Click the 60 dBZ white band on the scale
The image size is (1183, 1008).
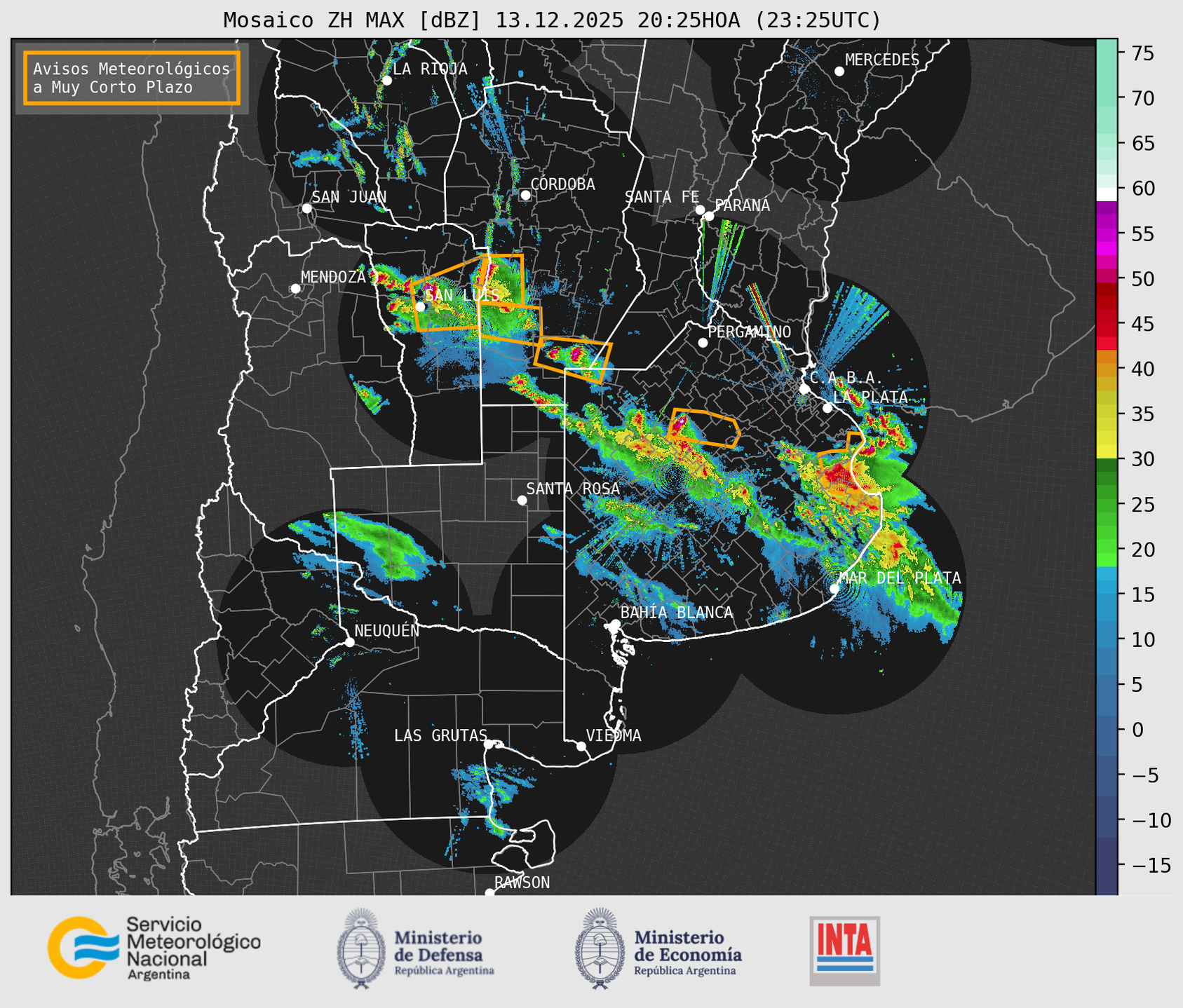[x=1107, y=193]
